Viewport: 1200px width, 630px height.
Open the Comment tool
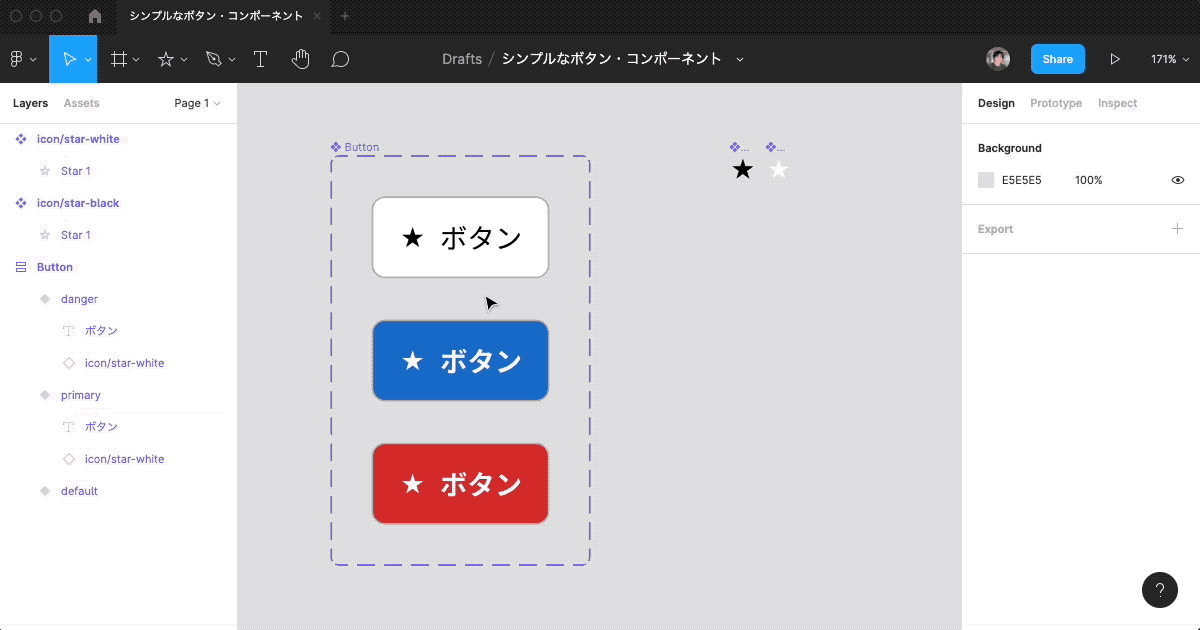340,58
